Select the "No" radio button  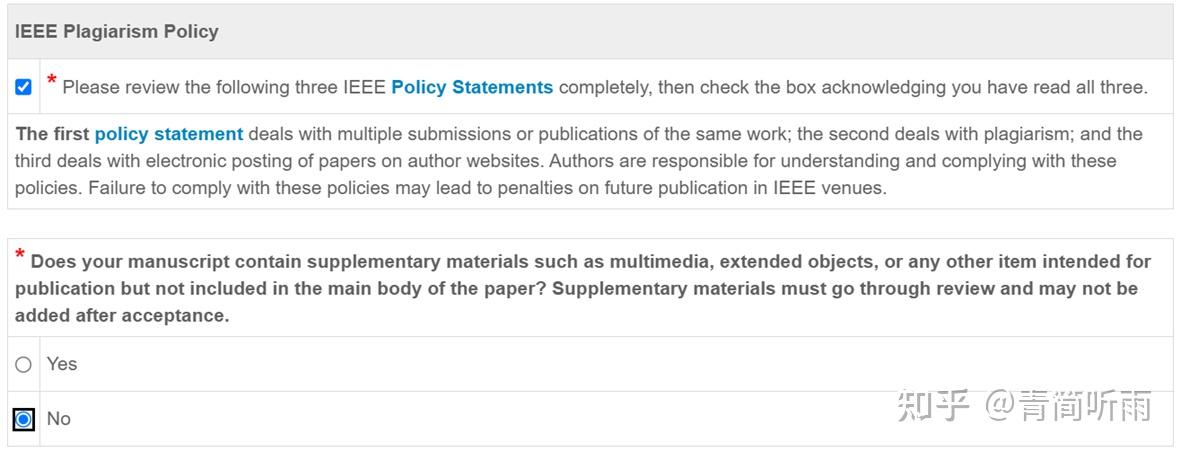point(23,419)
